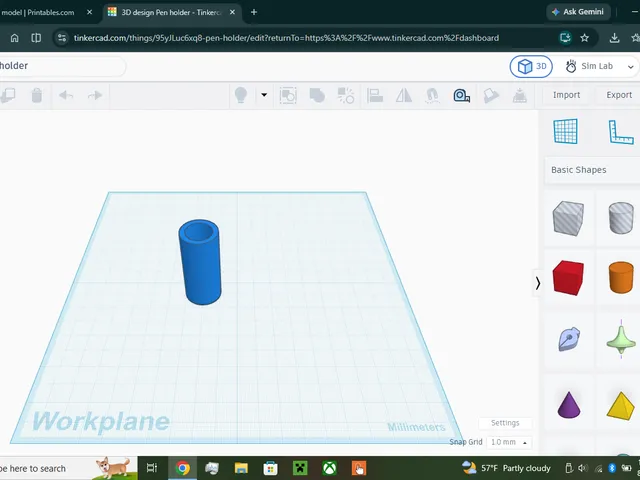Screen dimensions: 640x480
Task: Click the Ask Gemini button
Action: [578, 12]
